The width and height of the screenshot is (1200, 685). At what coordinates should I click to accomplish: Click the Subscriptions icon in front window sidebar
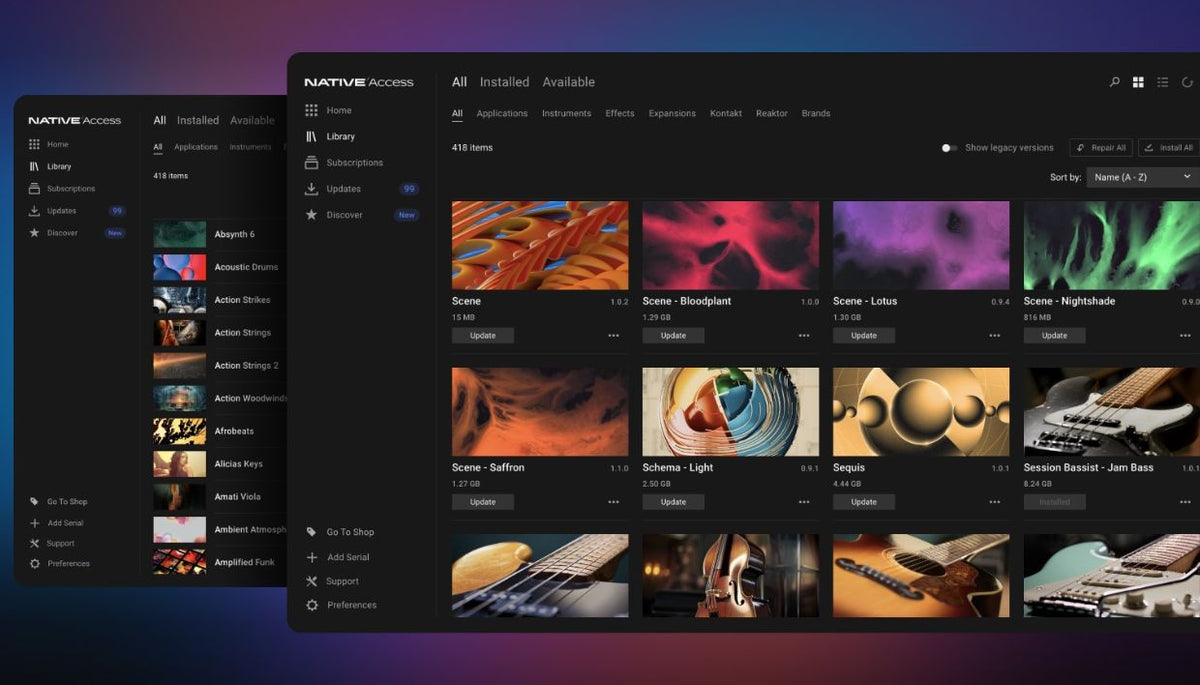[312, 162]
